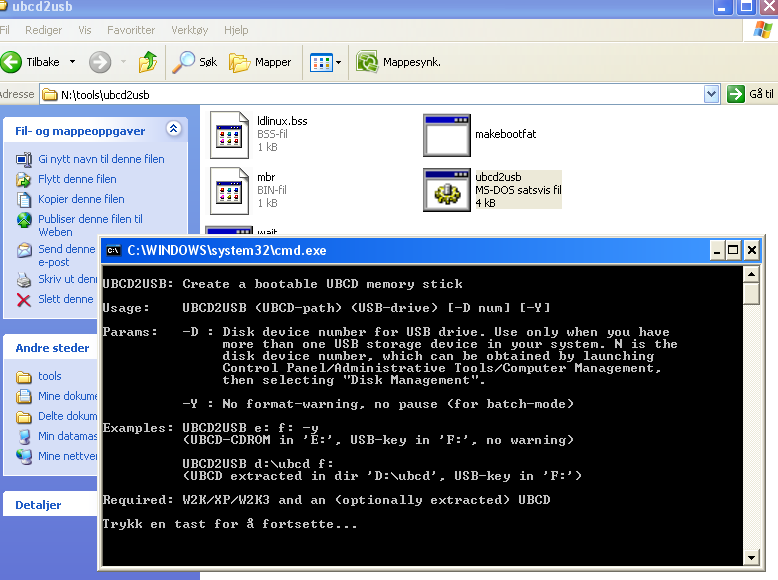Click the grey Forward arrow button
This screenshot has width=778, height=580.
click(100, 63)
